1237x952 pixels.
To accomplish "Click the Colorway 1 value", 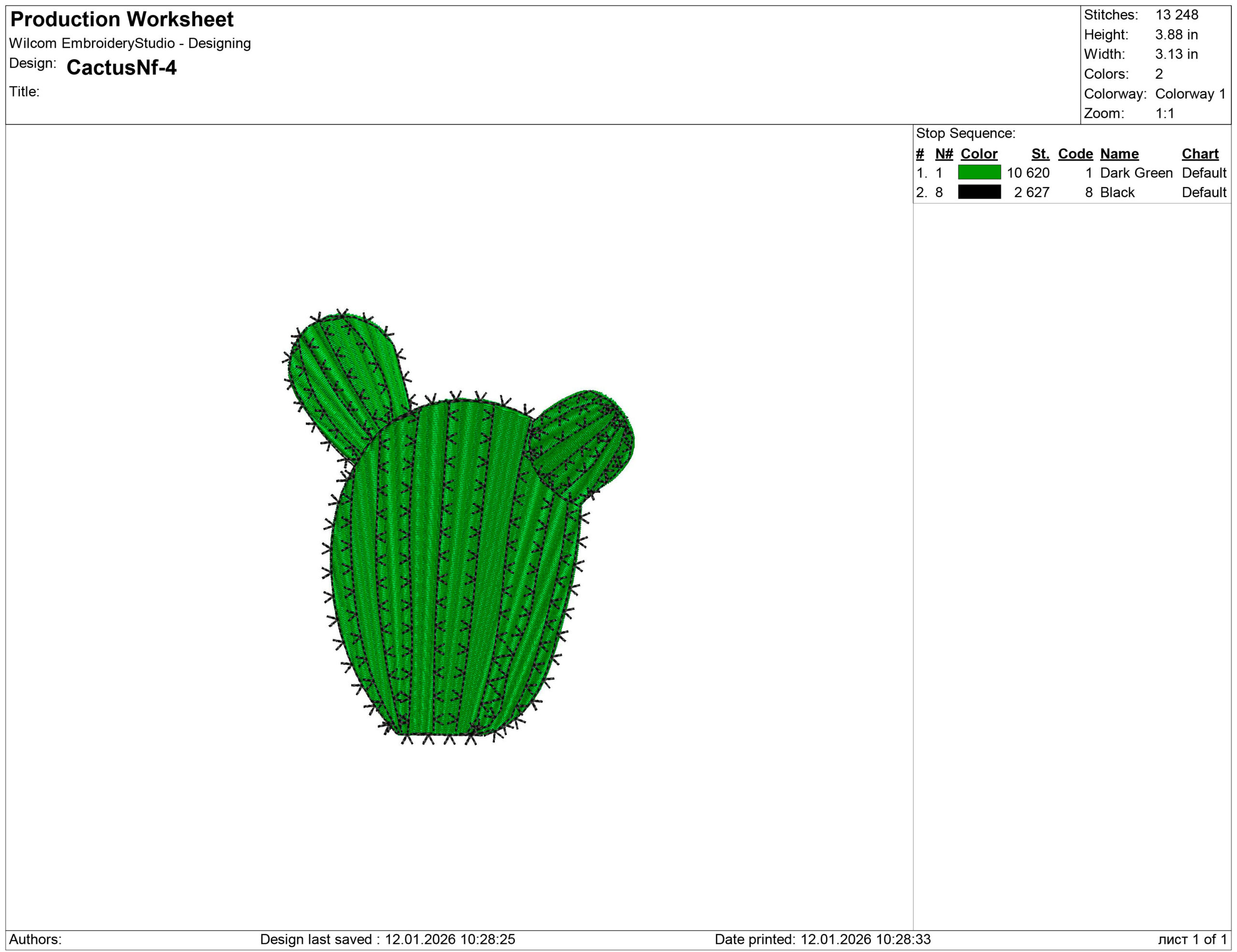I will (x=1190, y=93).
